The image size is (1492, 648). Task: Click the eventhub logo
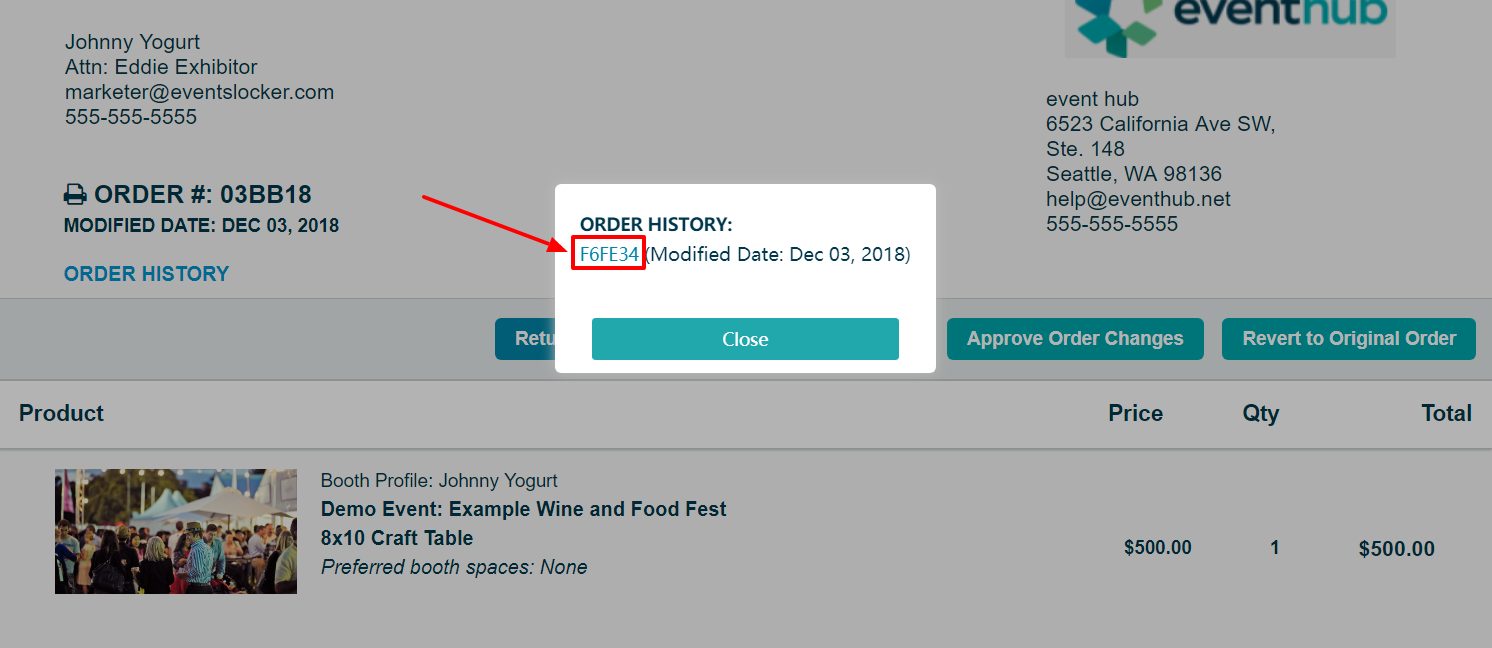pos(1230,28)
